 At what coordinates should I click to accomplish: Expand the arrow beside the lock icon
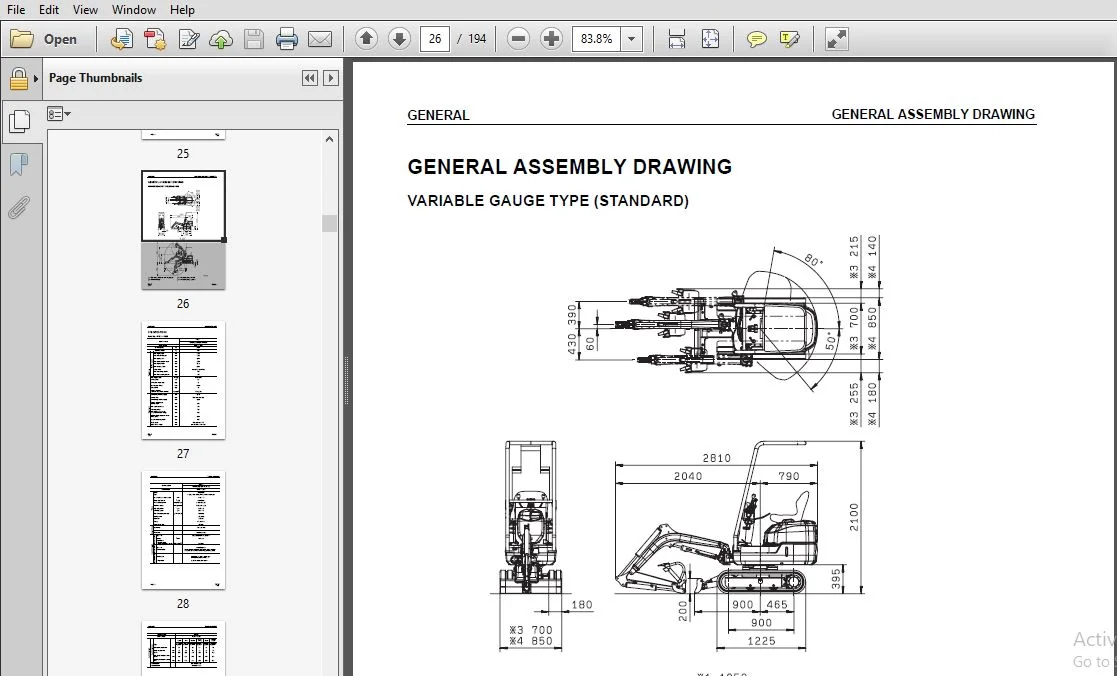(x=36, y=78)
